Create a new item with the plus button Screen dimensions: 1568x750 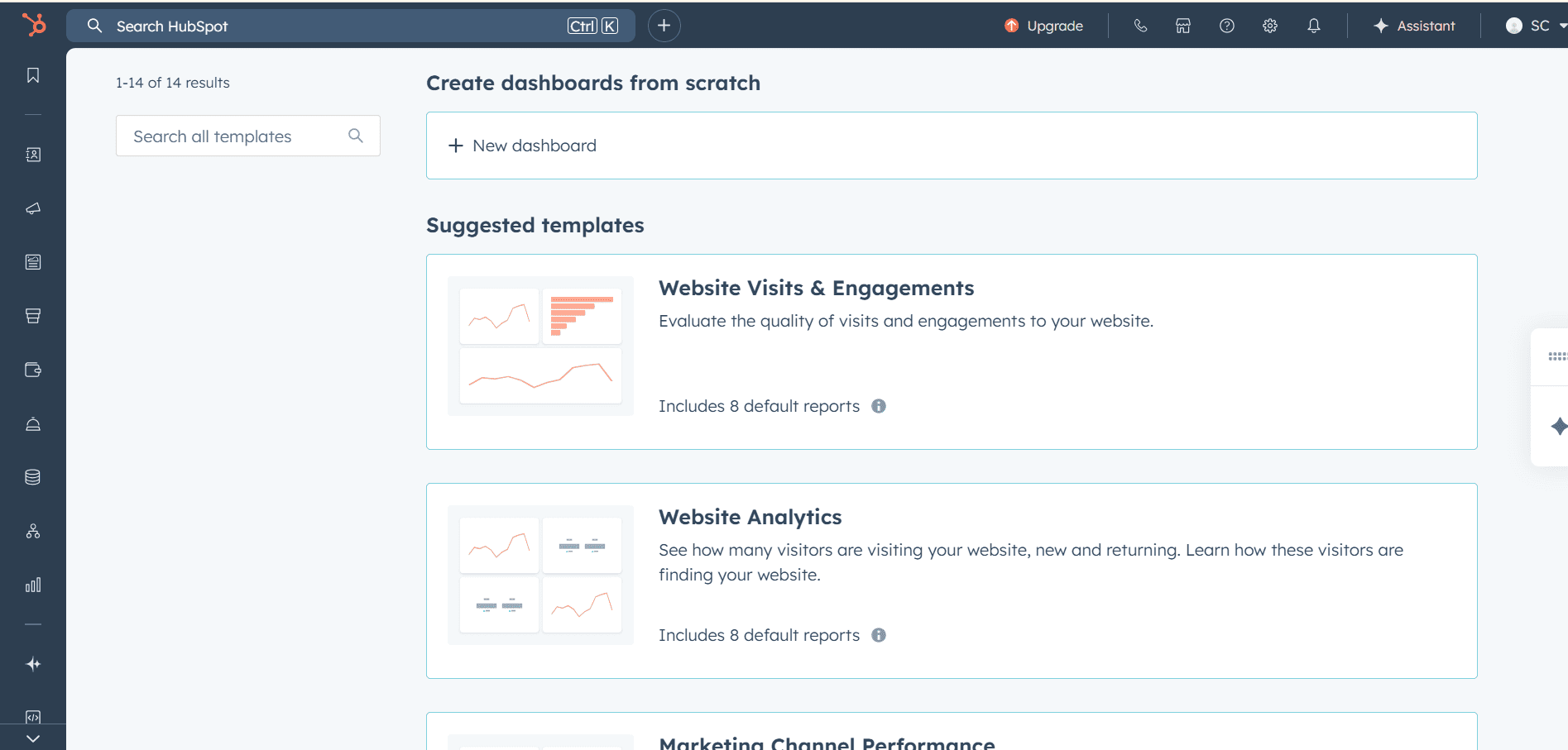[663, 26]
